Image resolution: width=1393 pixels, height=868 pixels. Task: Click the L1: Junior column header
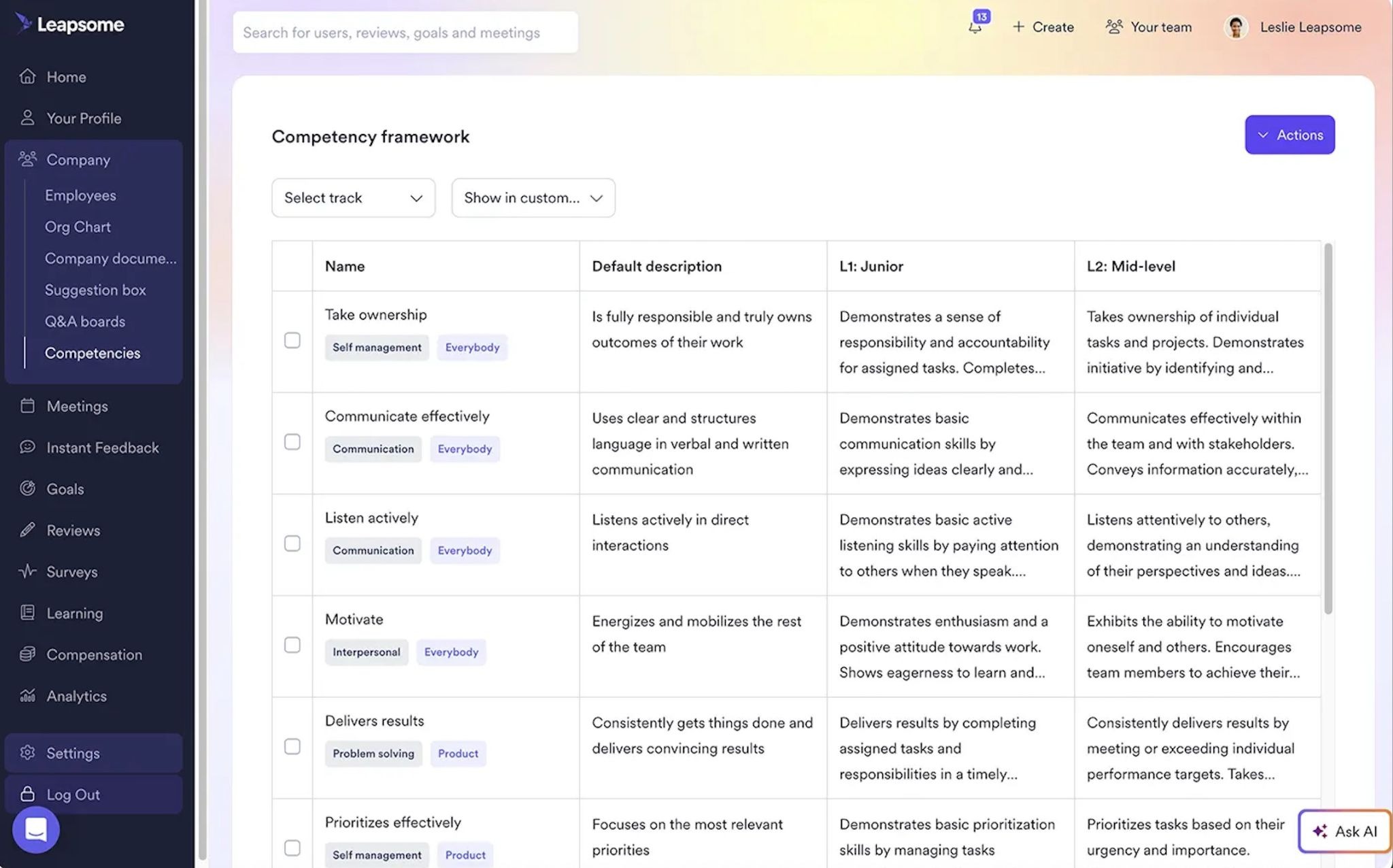point(871,266)
